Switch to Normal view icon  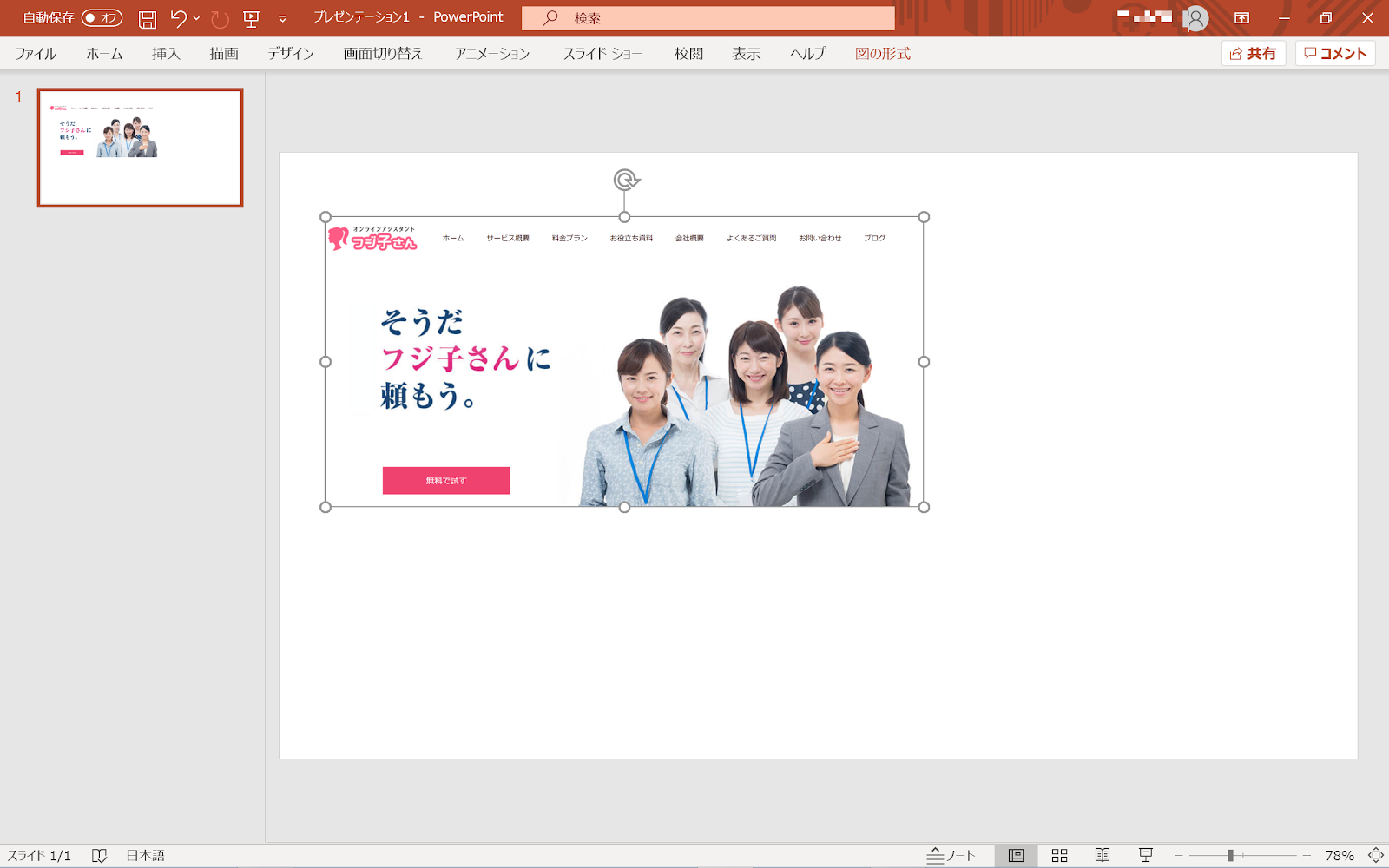click(x=1017, y=856)
